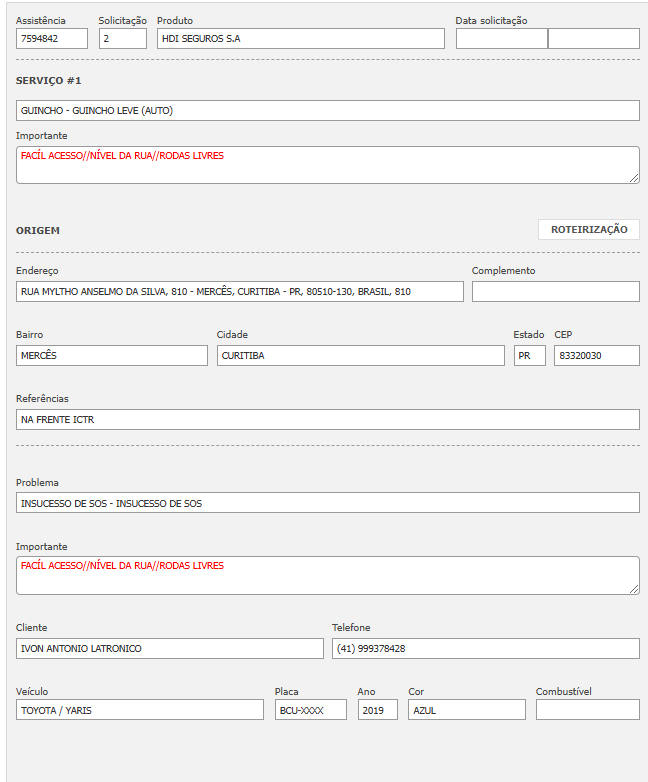Click the Produto field with HDI SEGUROS
The image size is (648, 782).
(x=300, y=39)
